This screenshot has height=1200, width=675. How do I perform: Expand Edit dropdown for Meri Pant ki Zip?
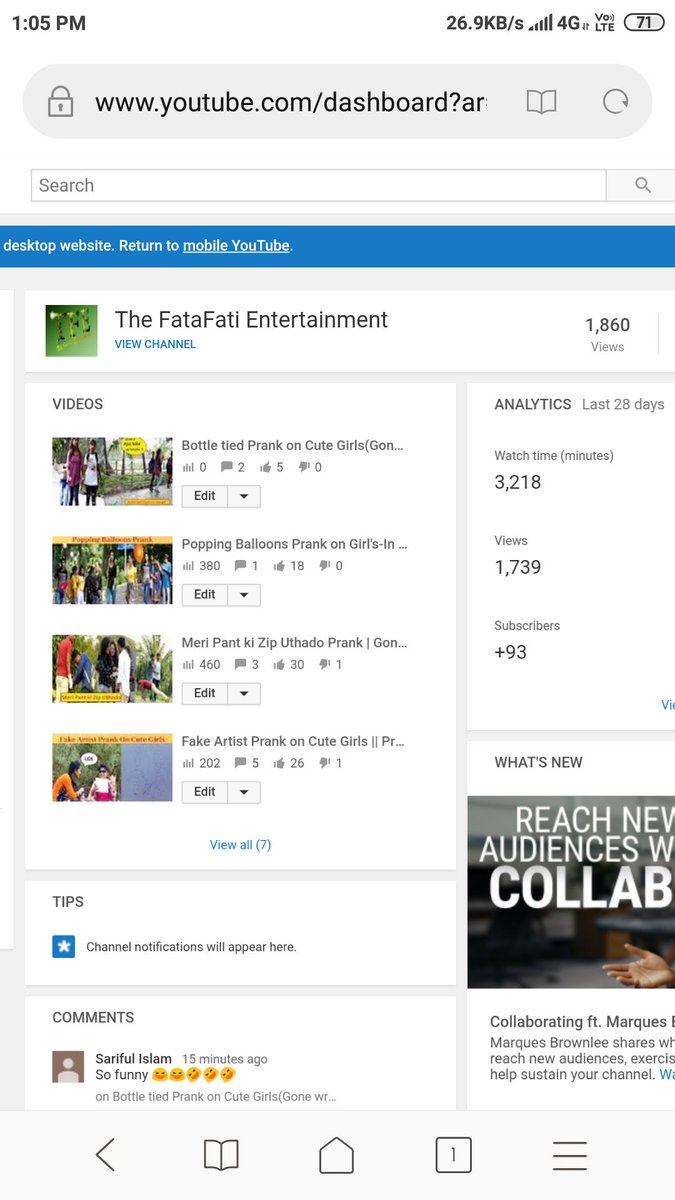(x=244, y=694)
